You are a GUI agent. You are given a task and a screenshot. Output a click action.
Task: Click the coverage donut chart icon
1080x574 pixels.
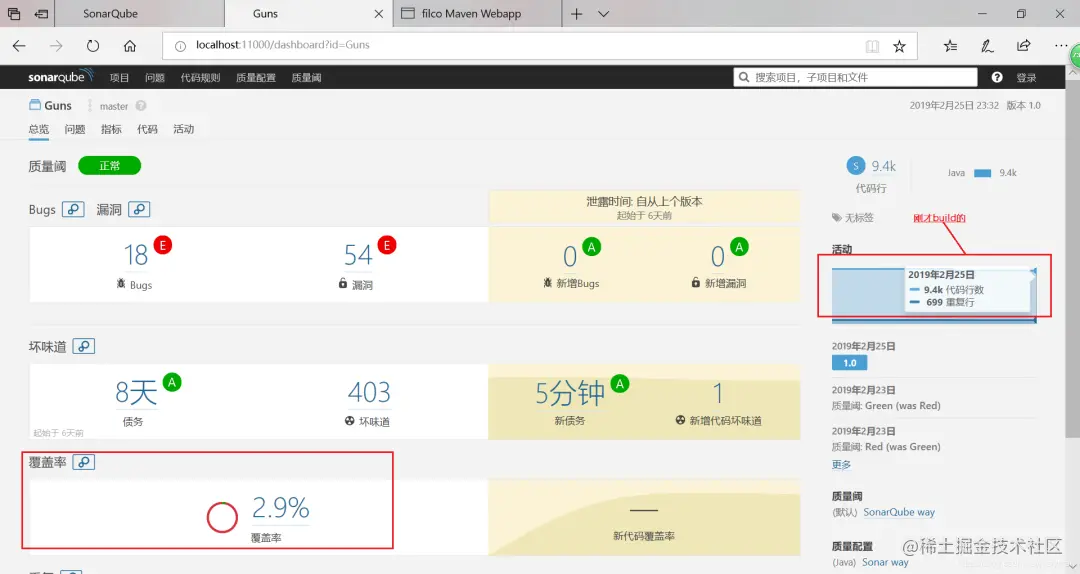pos(222,517)
